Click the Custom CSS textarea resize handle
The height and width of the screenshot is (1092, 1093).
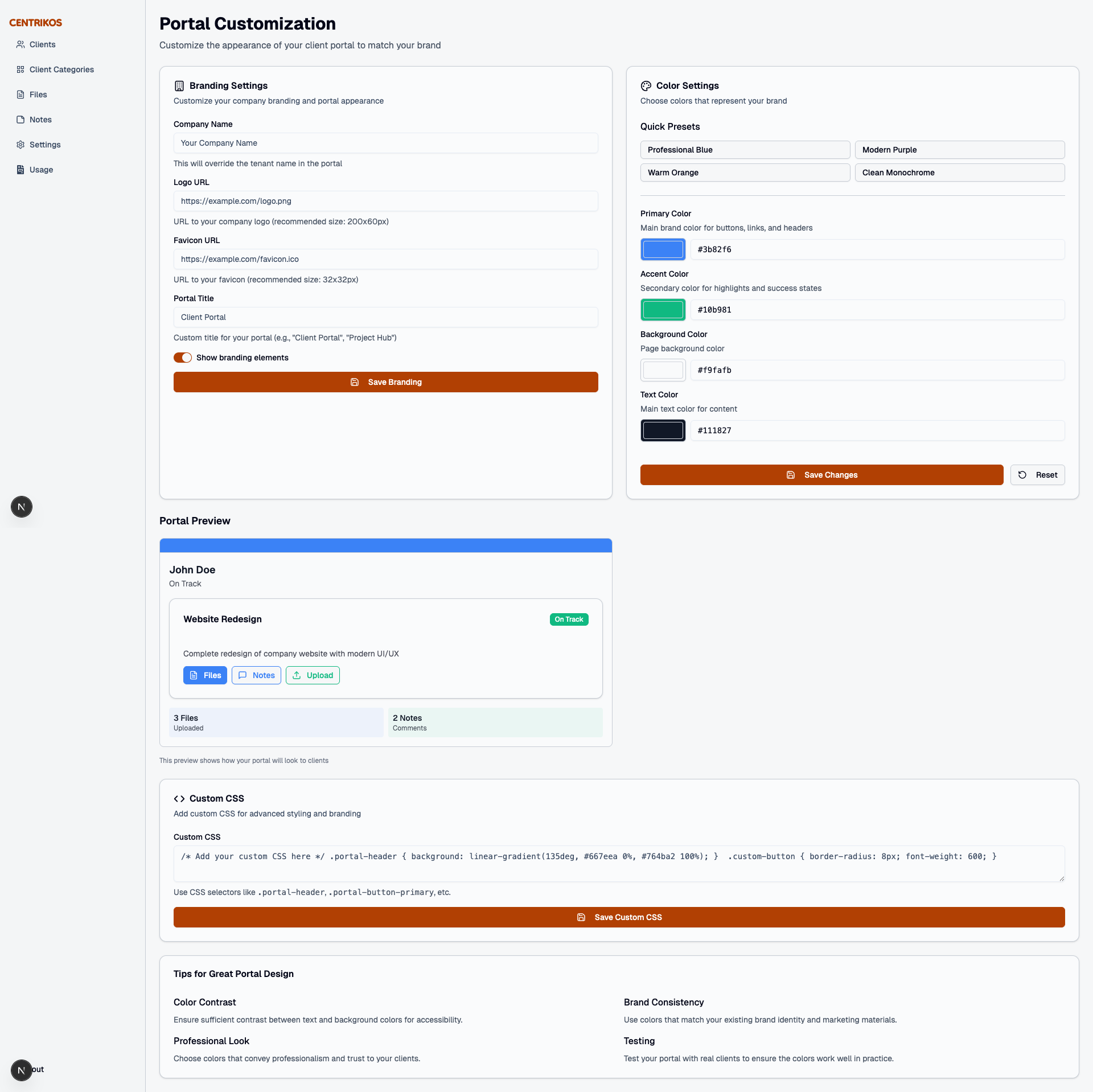[x=1061, y=878]
